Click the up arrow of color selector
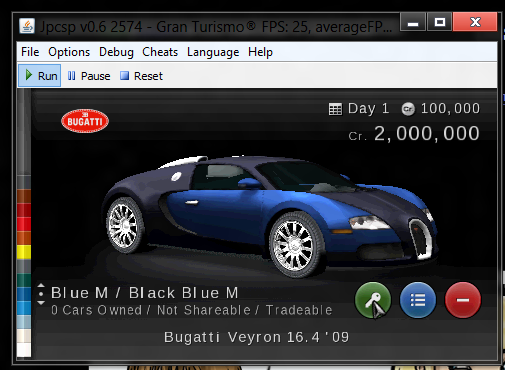 click(x=41, y=285)
